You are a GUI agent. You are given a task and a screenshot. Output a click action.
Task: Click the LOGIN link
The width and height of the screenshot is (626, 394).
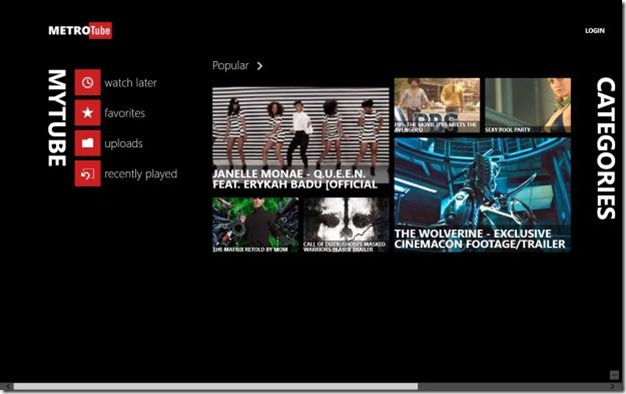(x=595, y=31)
